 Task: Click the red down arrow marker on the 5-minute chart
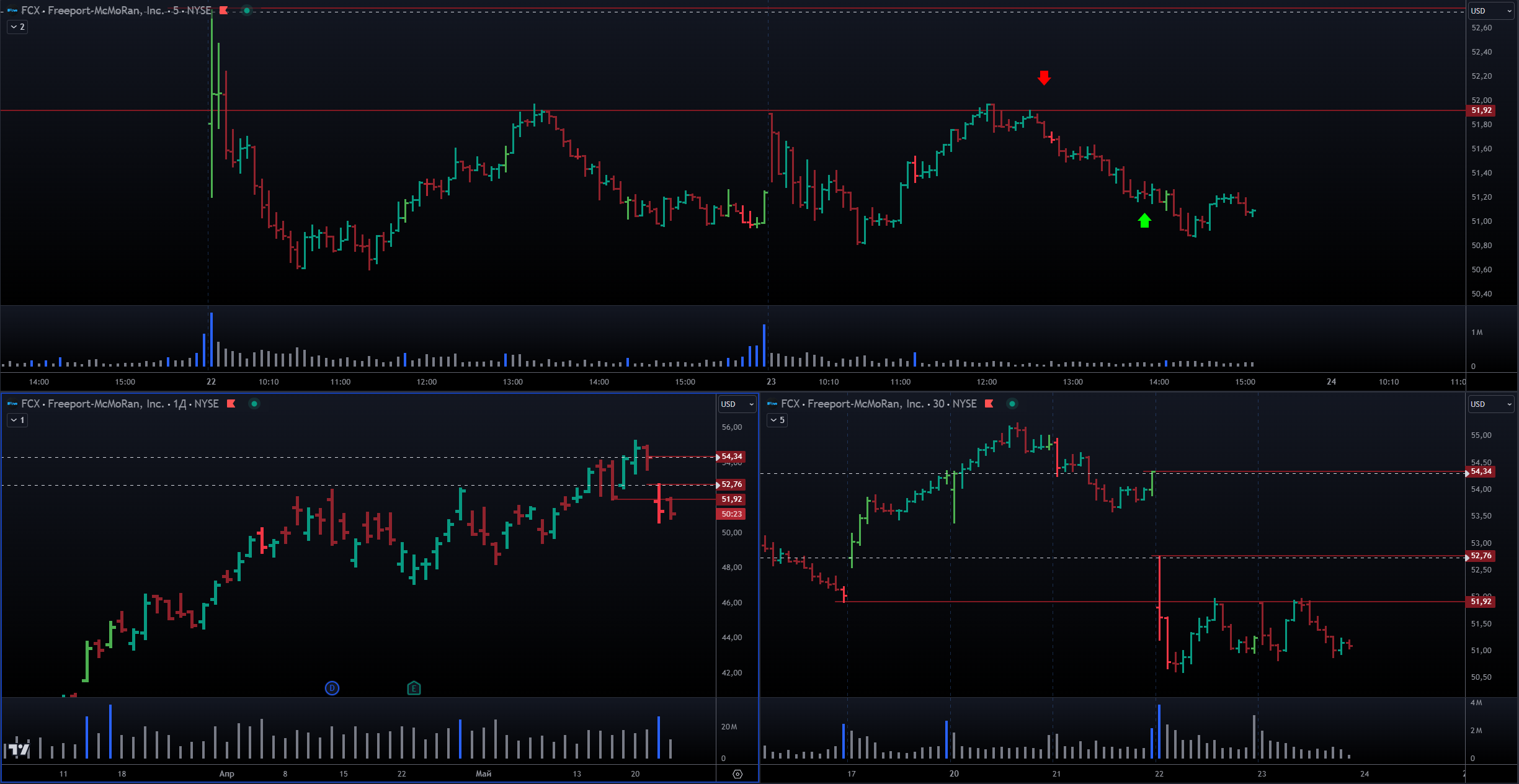point(1044,78)
